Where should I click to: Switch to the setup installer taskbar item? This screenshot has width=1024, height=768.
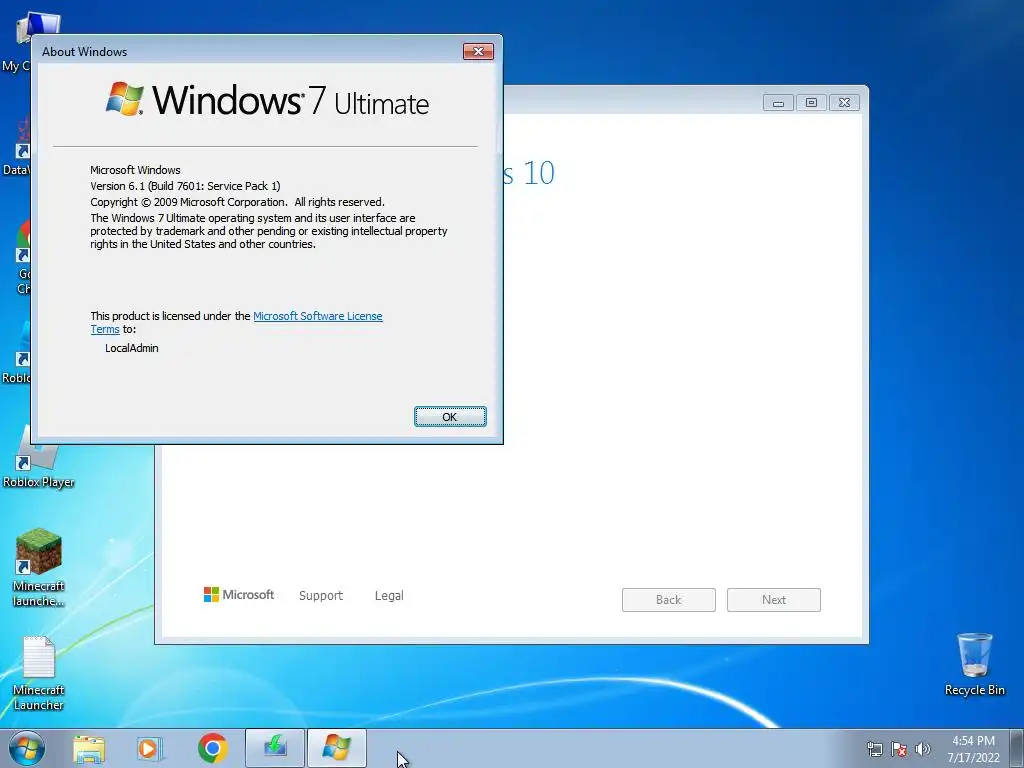[x=275, y=748]
